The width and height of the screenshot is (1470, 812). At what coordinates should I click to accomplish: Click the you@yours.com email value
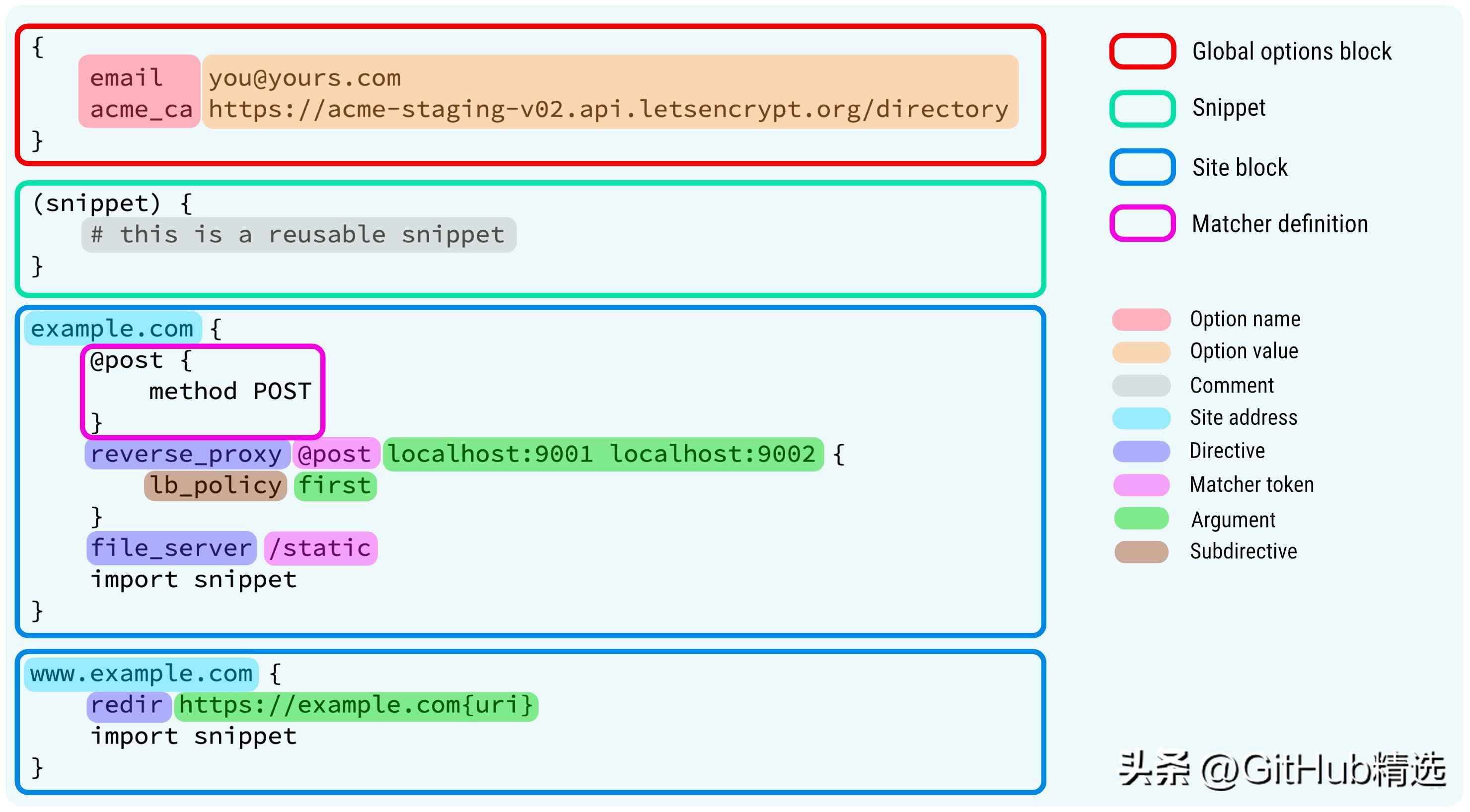[x=305, y=78]
